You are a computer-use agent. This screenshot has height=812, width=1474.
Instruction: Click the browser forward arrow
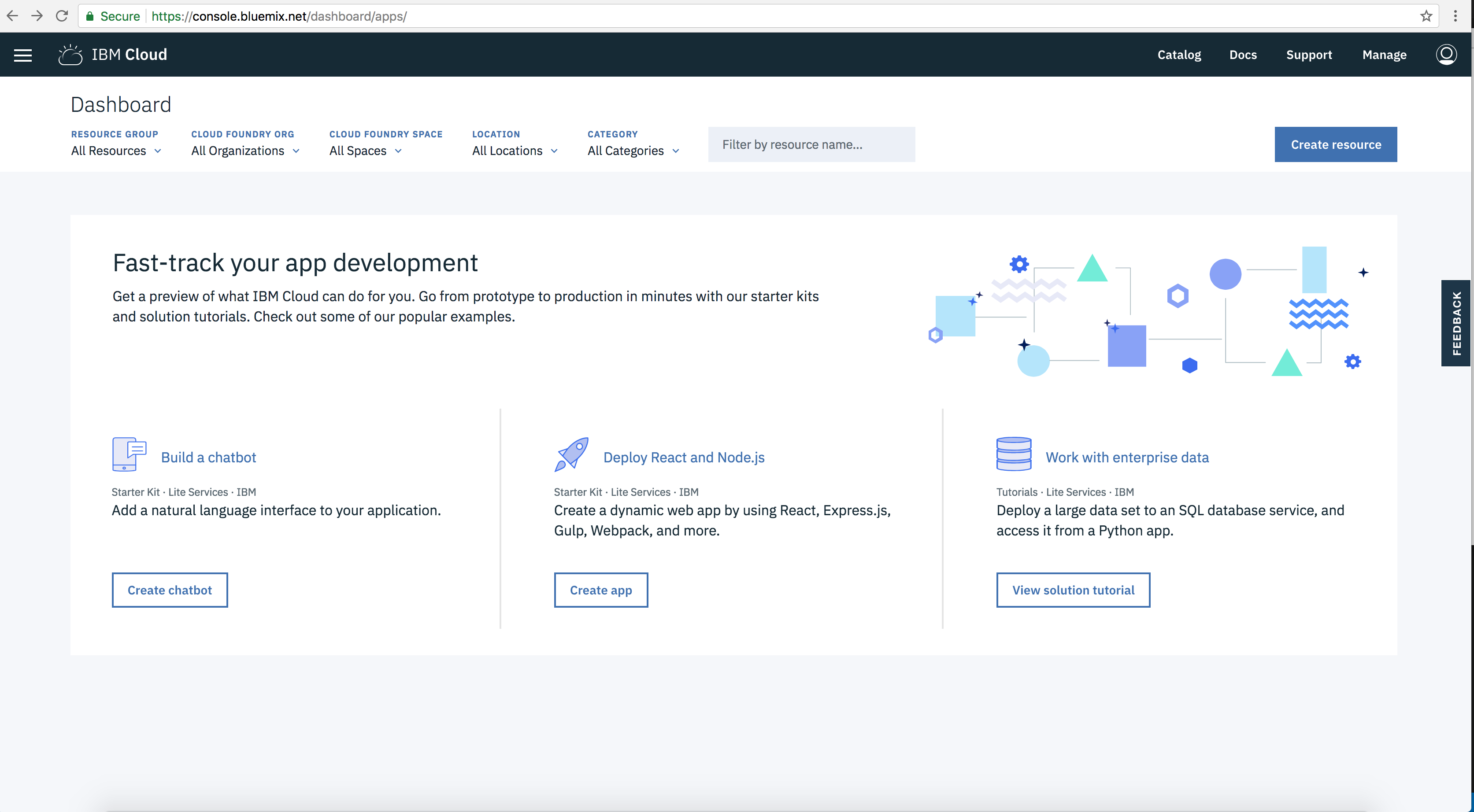(x=37, y=16)
